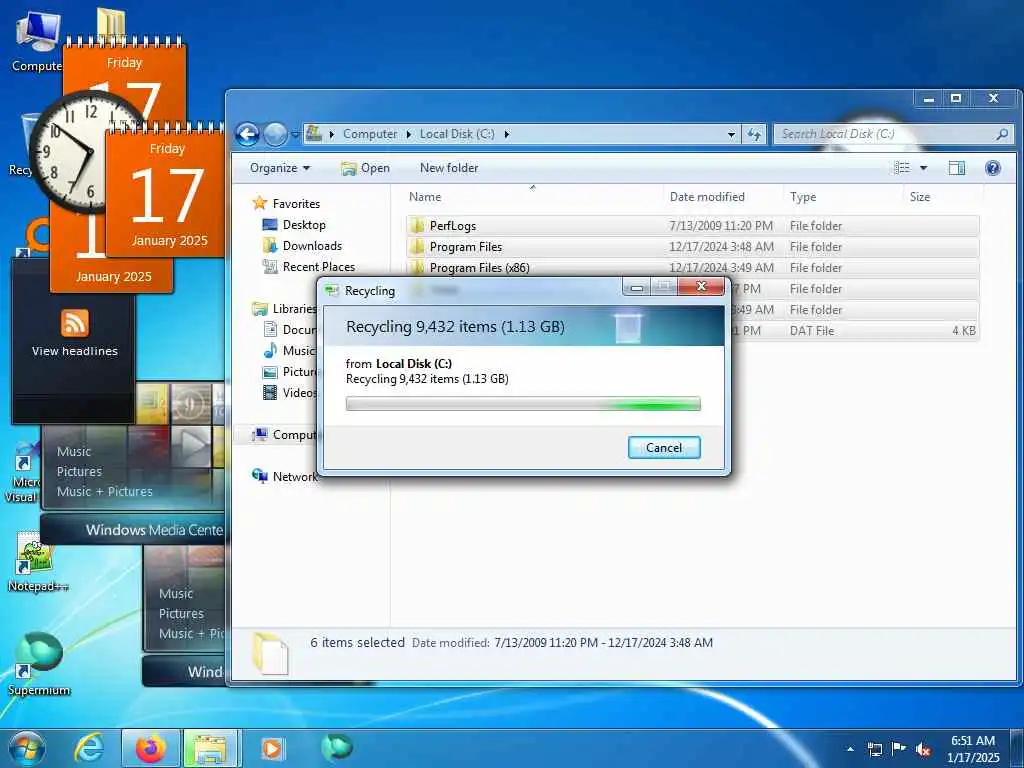
Task: Show hidden tray icons arrow
Action: pos(850,749)
